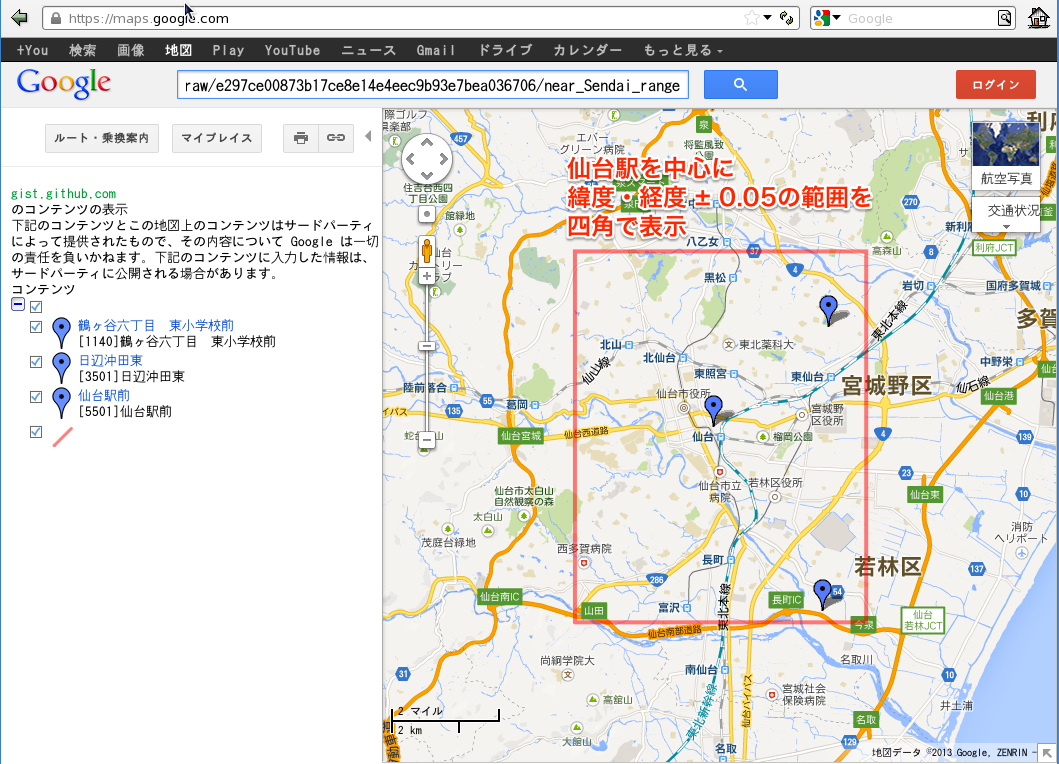Open マイプレイス
The image size is (1059, 764).
[217, 138]
